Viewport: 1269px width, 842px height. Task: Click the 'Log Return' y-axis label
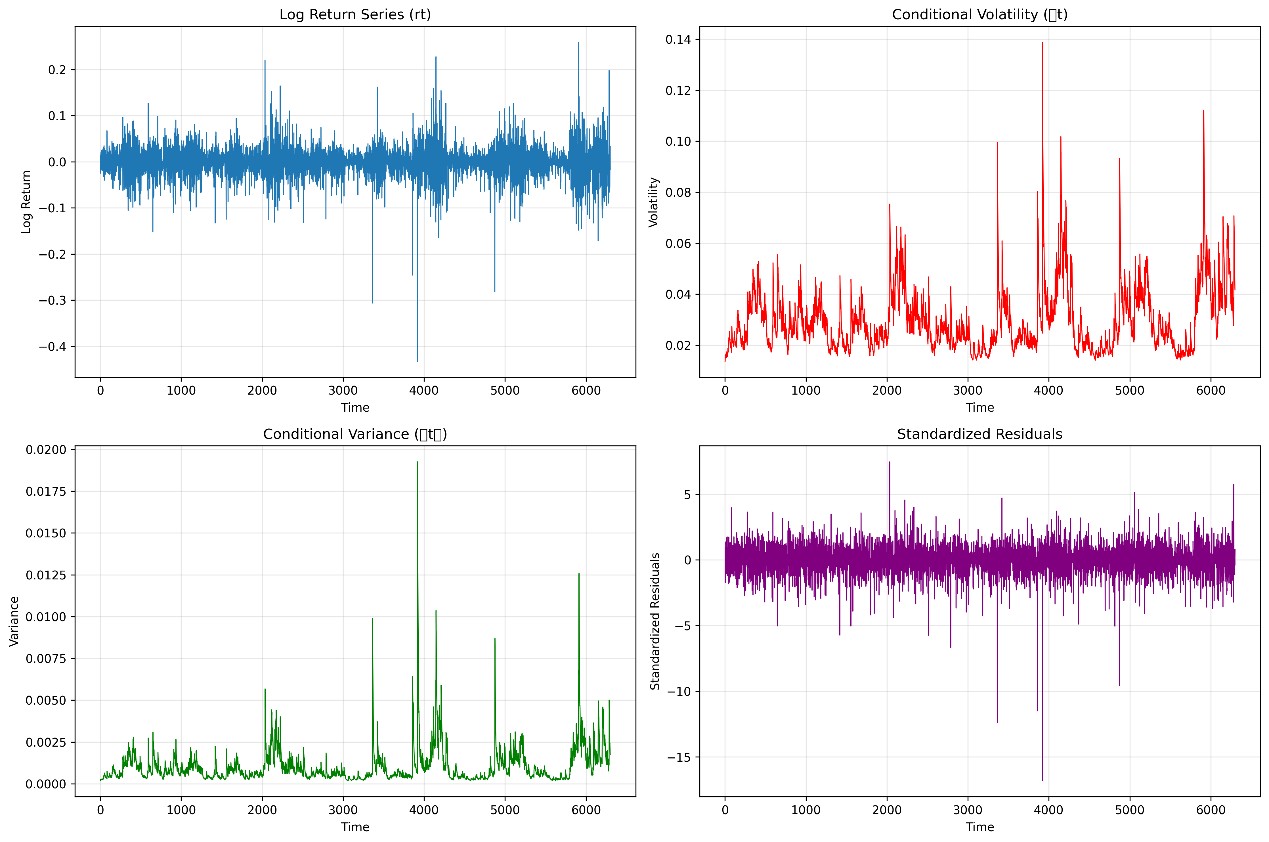(x=26, y=202)
